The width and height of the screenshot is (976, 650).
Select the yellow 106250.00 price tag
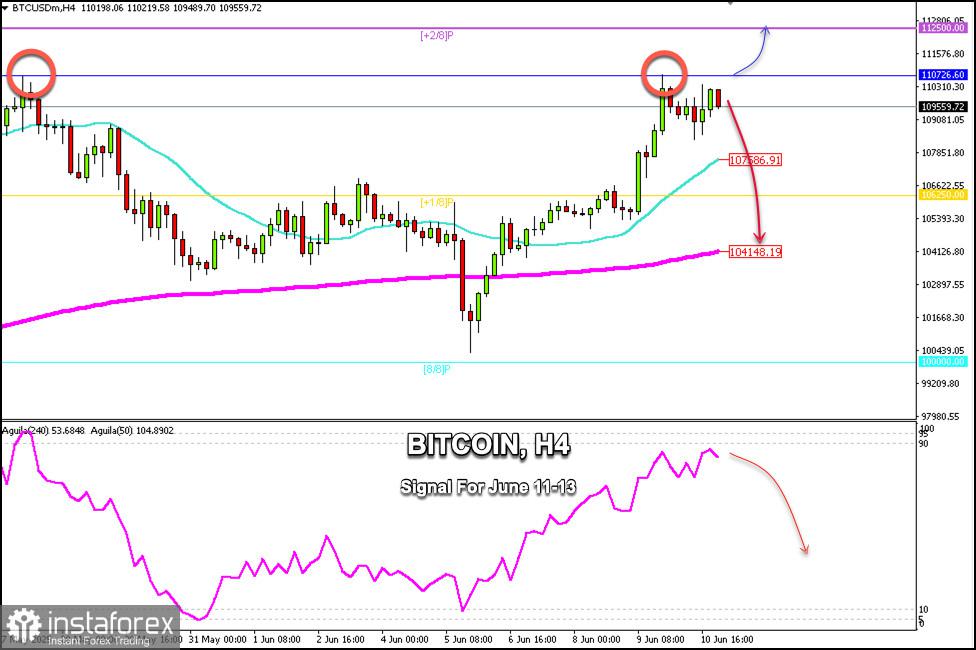(x=943, y=195)
